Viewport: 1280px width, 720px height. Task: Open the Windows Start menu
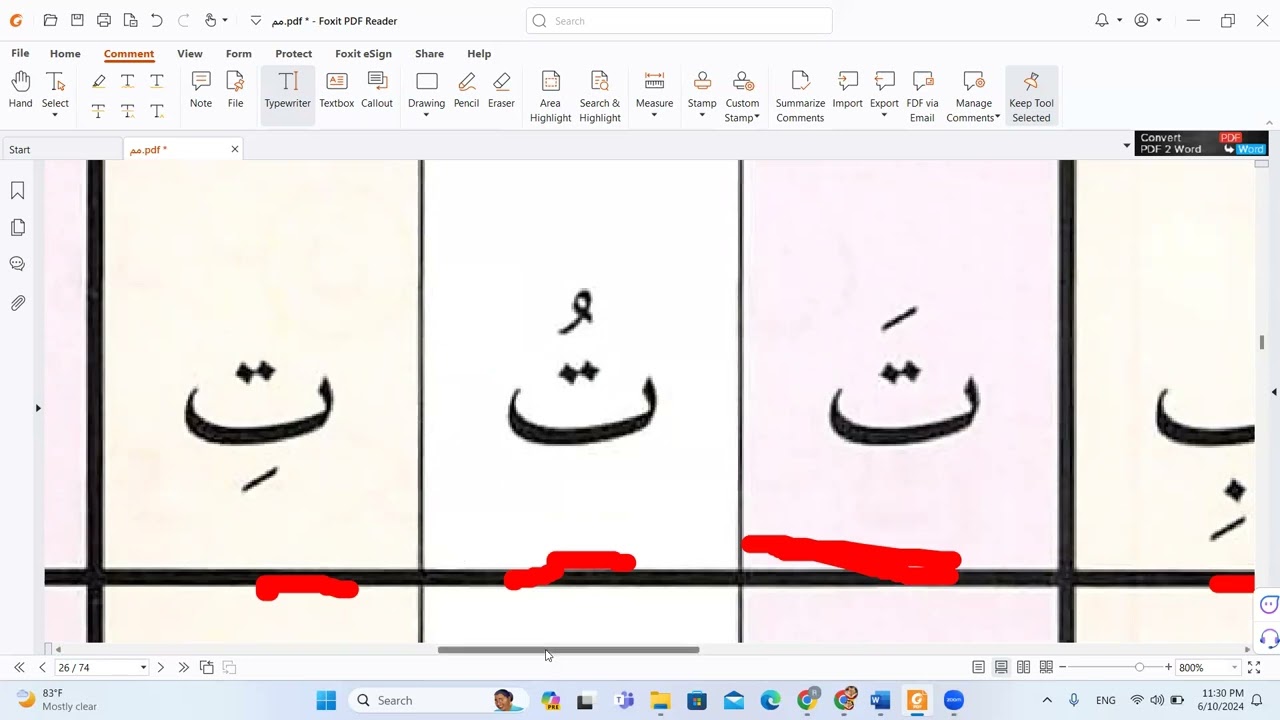[x=326, y=700]
